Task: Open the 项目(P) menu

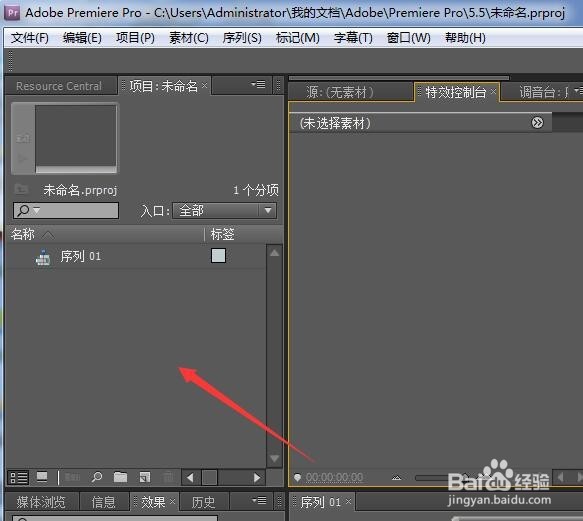Action: 135,38
